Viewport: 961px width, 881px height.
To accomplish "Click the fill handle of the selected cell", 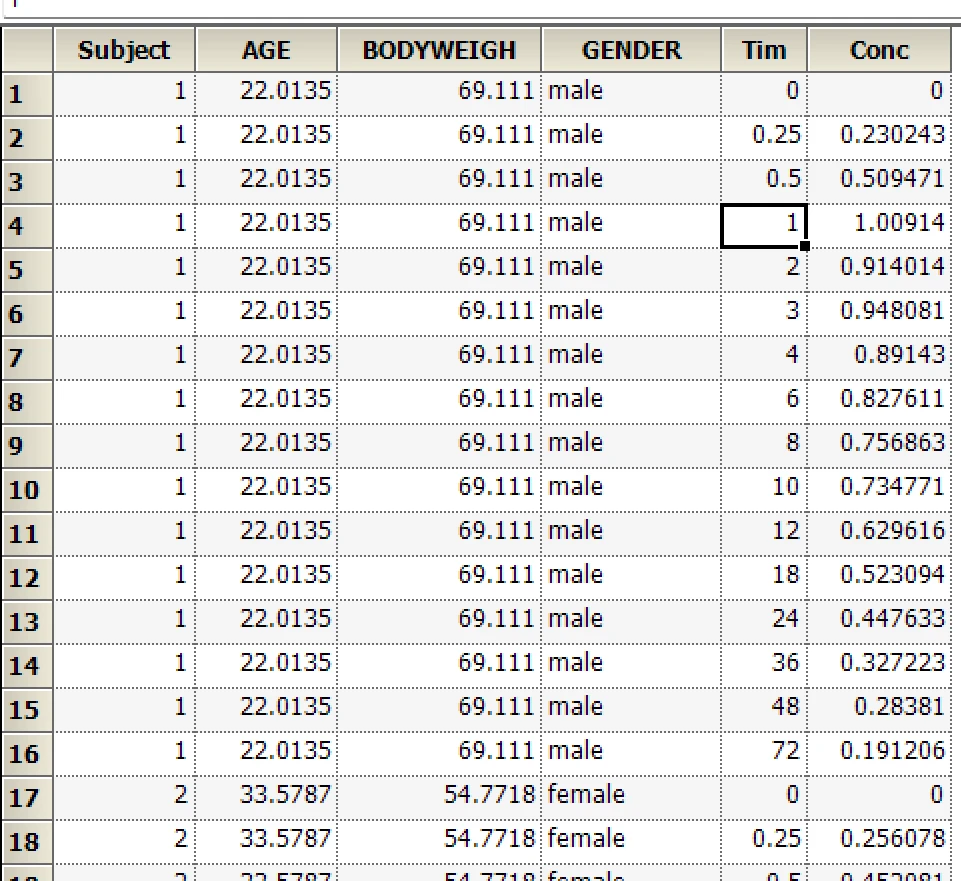I will 805,245.
